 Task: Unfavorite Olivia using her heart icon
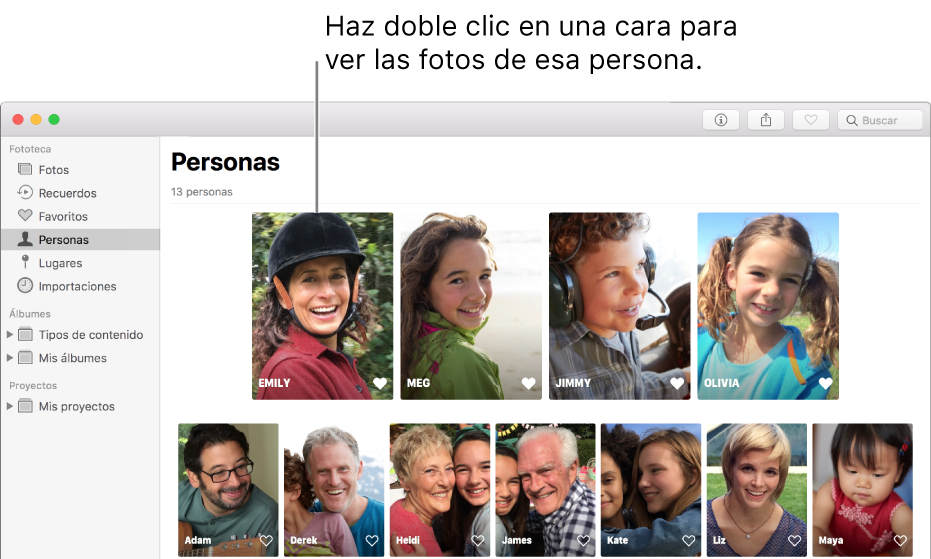click(825, 384)
